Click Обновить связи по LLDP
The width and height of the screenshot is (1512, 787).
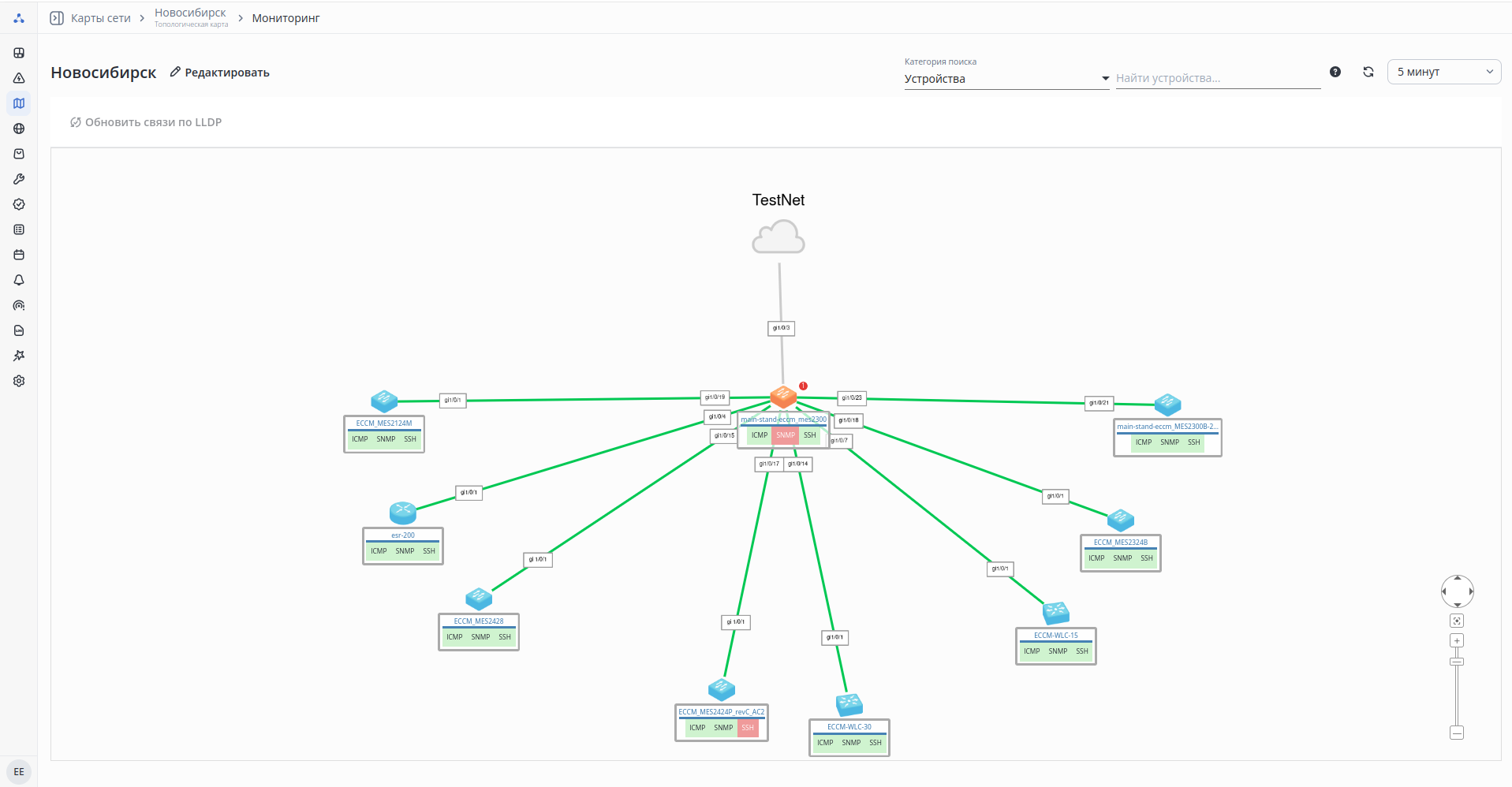coord(146,122)
